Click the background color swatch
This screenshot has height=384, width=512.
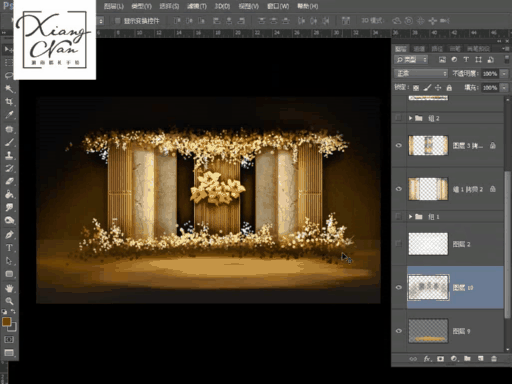click(13, 327)
